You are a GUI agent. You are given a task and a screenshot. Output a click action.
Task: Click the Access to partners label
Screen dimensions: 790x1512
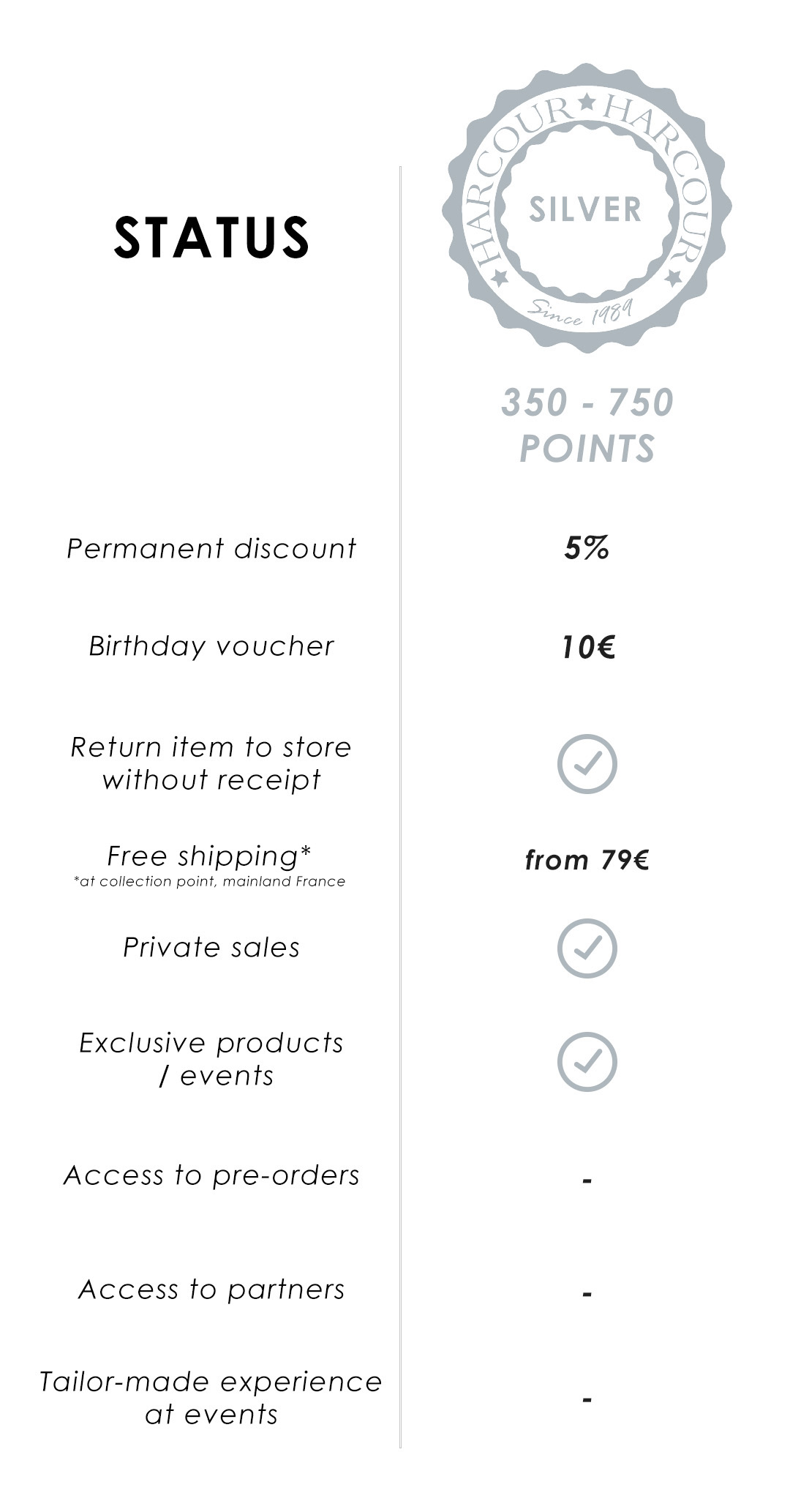211,1290
